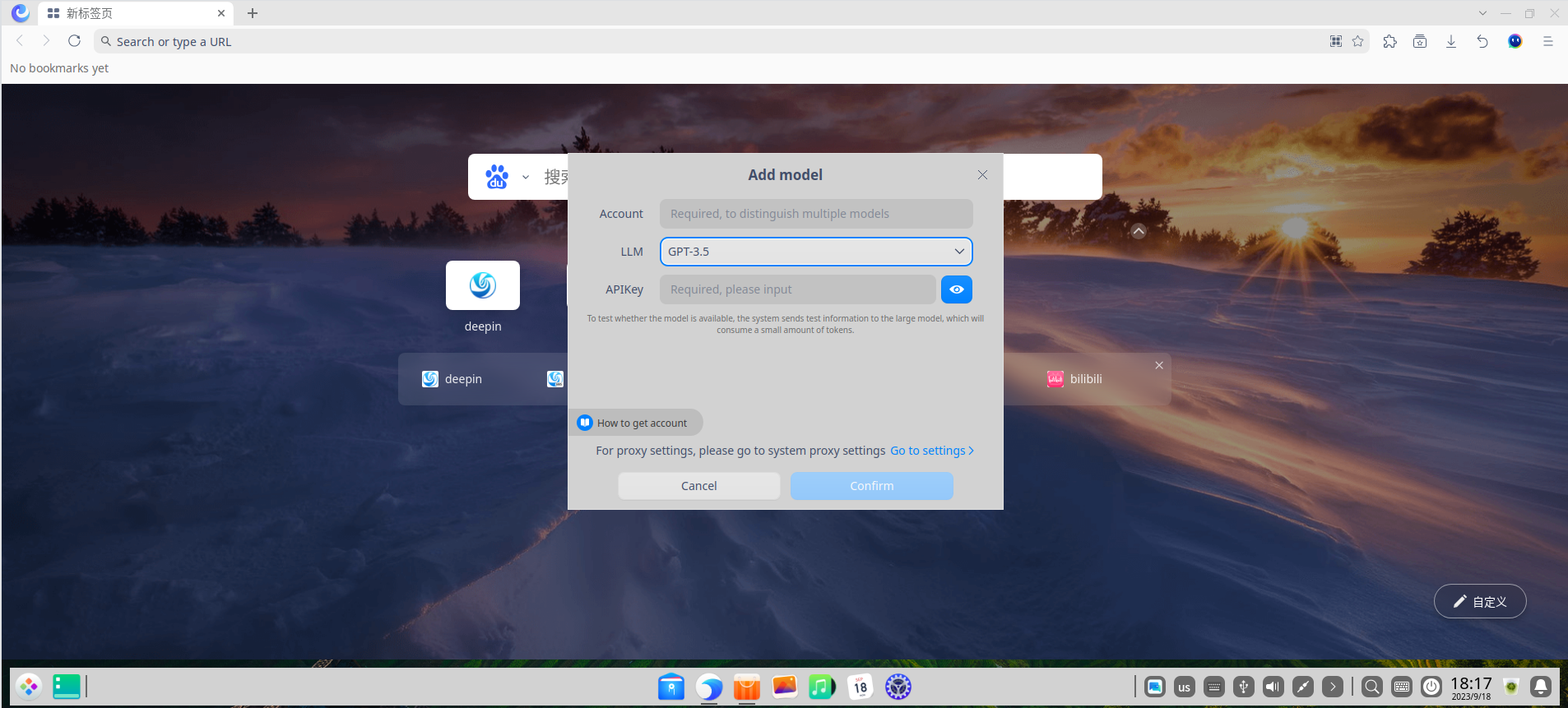The height and width of the screenshot is (708, 1568).
Task: Open How to get account help
Action: click(634, 423)
